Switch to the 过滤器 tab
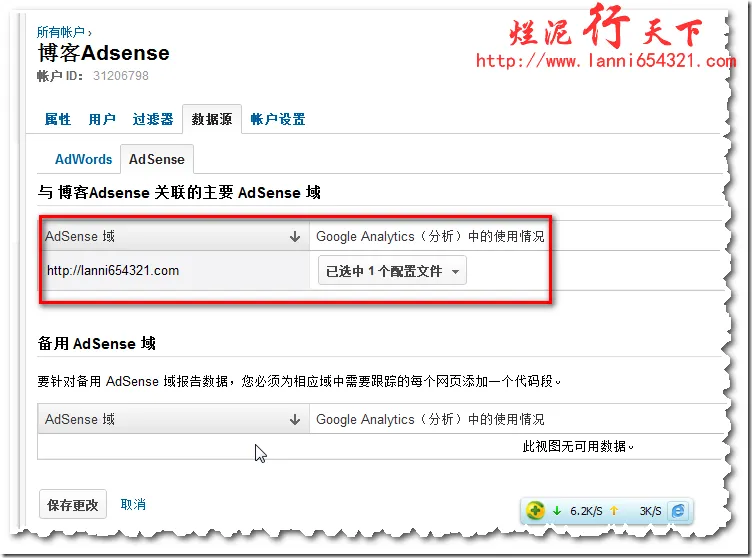 point(153,119)
